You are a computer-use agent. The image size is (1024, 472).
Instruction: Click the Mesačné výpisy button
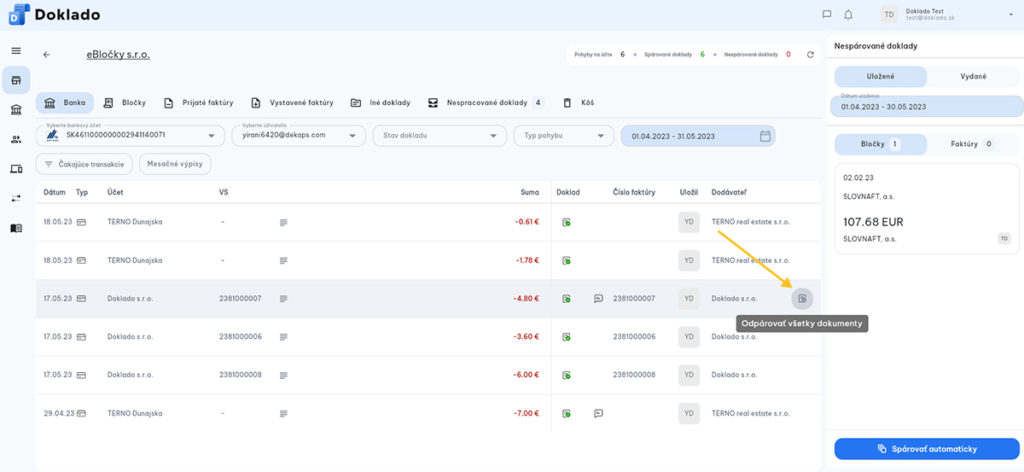[x=175, y=164]
